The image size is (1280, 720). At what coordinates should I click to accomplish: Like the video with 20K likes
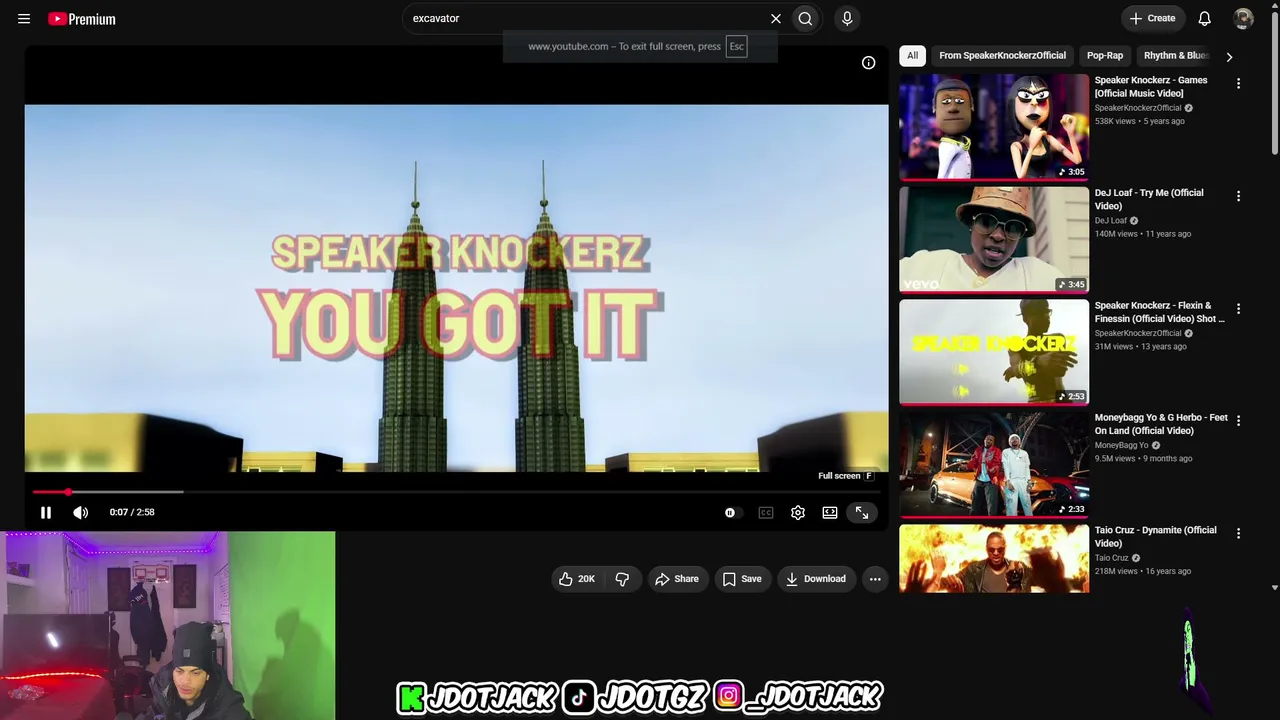577,579
